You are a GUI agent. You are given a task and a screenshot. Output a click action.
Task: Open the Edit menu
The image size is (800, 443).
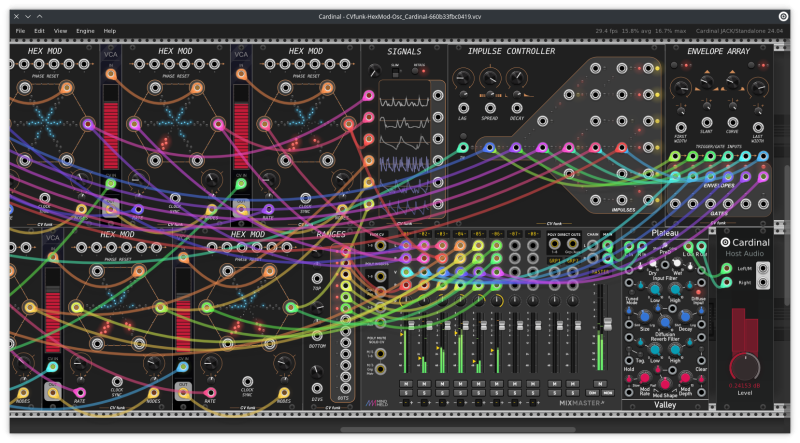[39, 31]
